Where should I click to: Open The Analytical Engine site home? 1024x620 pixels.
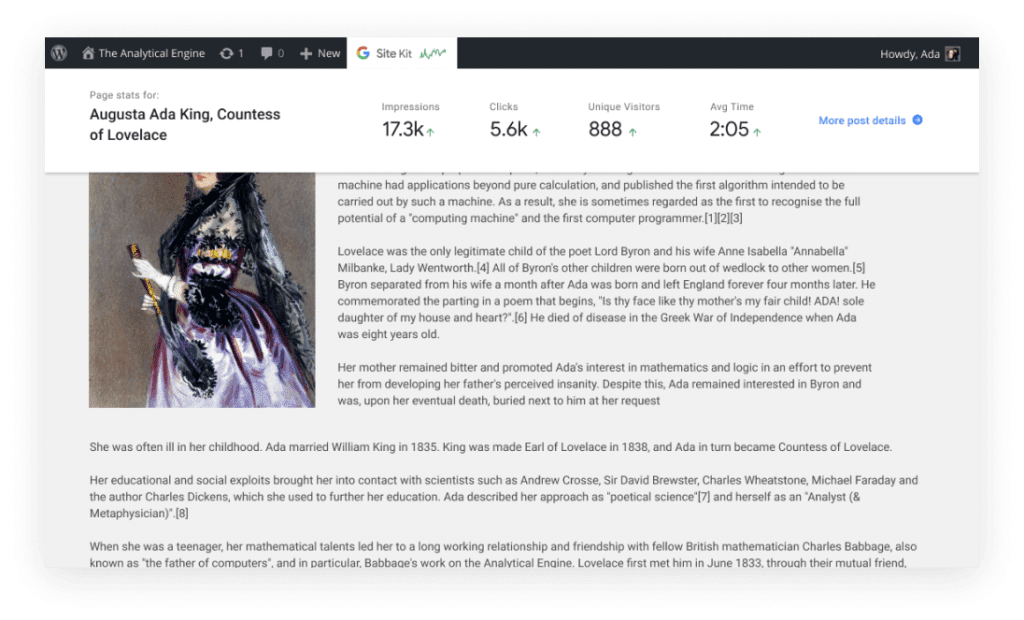coord(143,53)
